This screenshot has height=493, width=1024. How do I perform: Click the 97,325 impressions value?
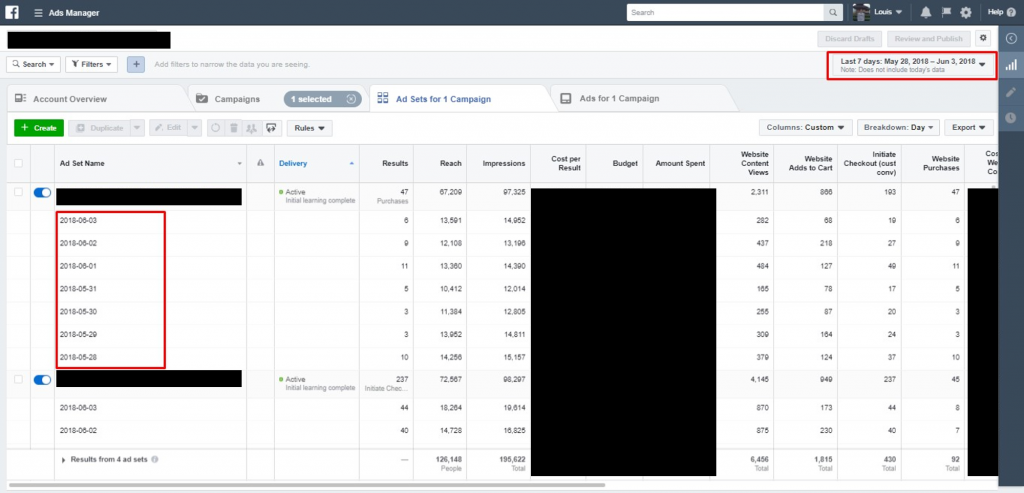(x=513, y=193)
